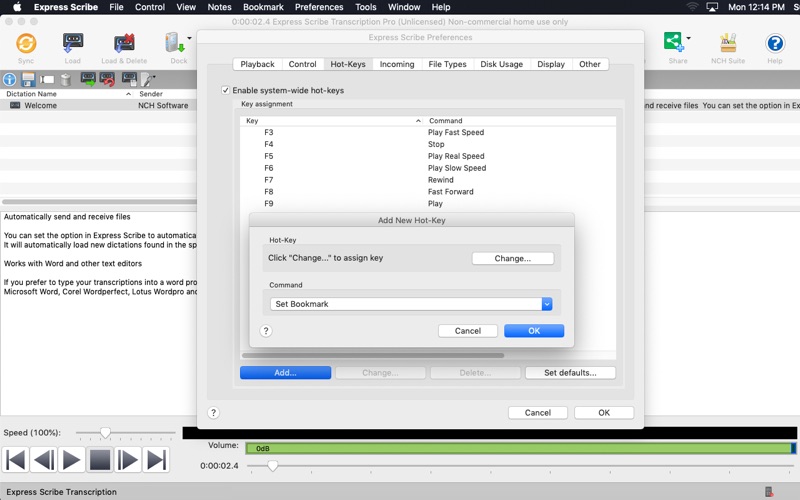Click the notes page with pen icon
The width and height of the screenshot is (800, 500).
pos(148,80)
